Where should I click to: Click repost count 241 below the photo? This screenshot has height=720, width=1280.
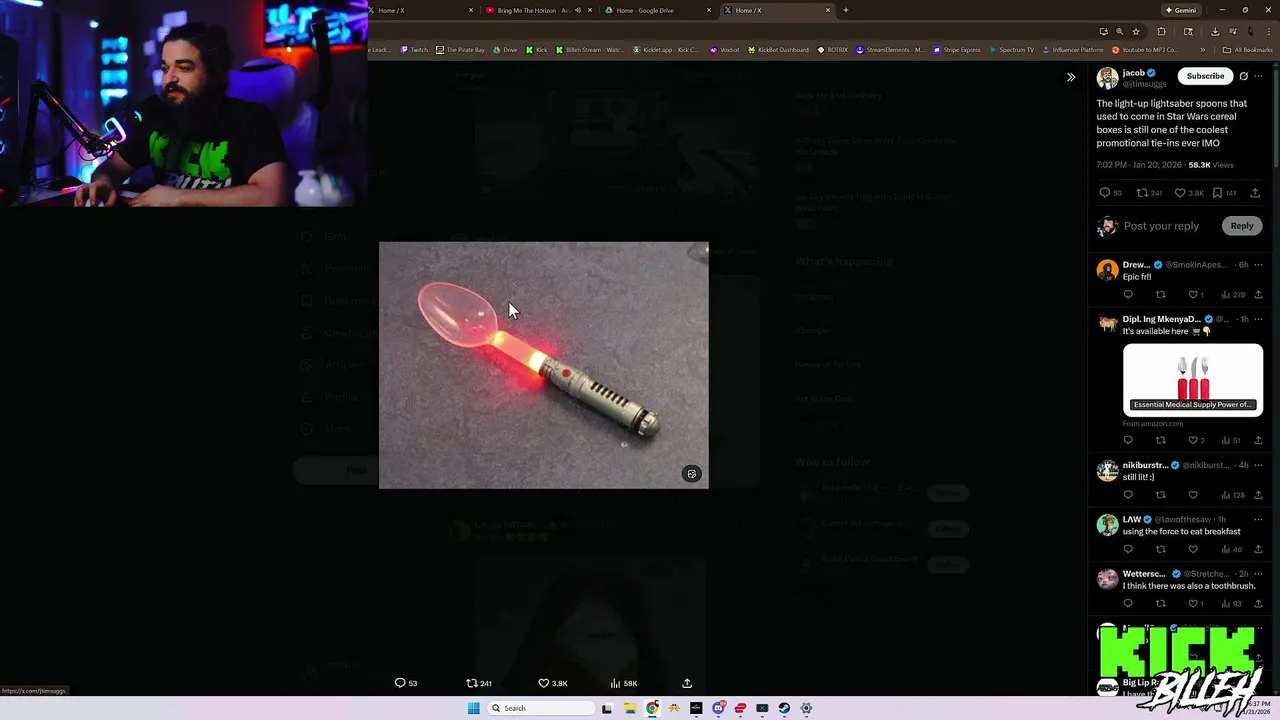click(x=479, y=683)
